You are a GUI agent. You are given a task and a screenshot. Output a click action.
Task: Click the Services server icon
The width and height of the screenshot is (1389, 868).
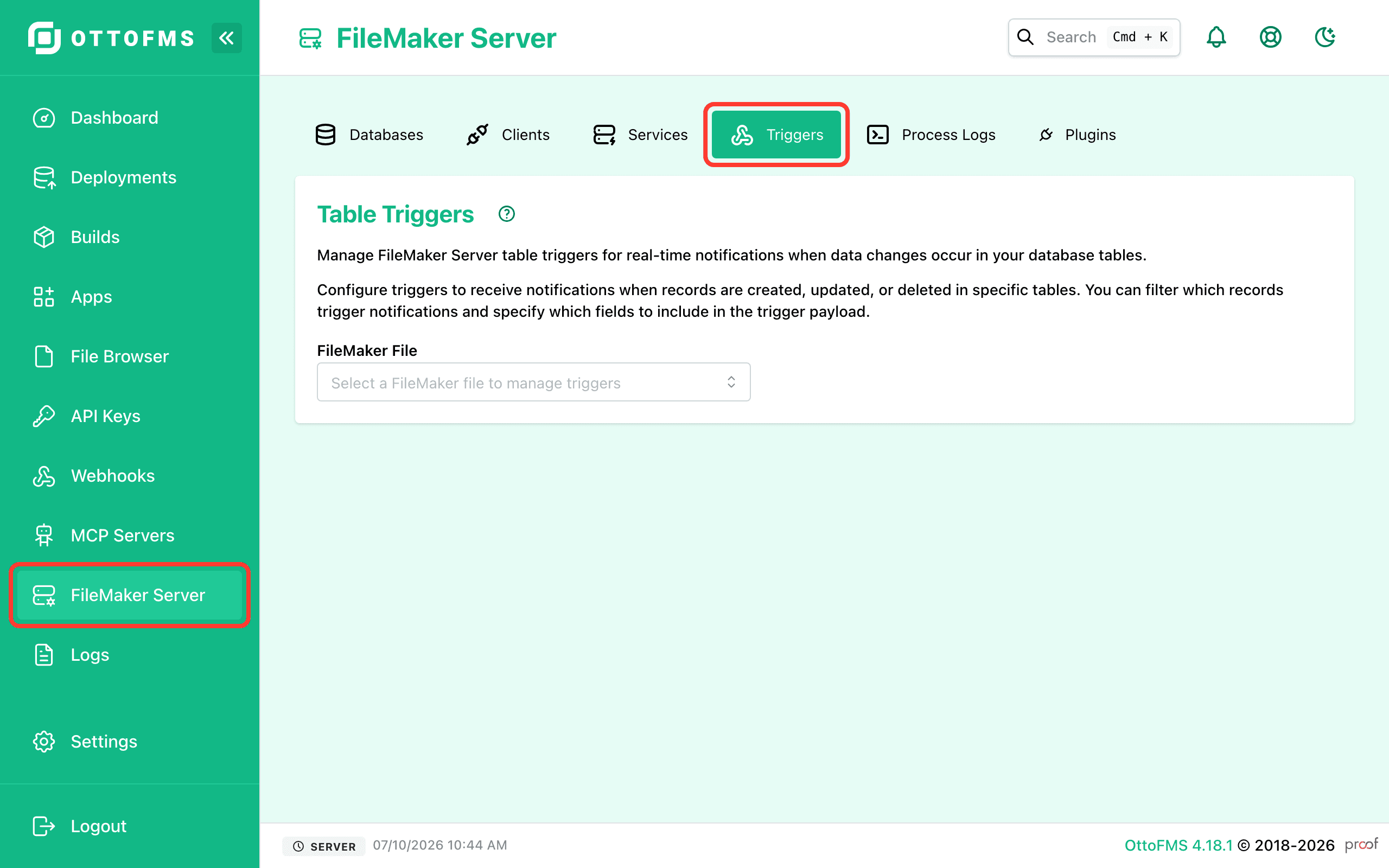[x=604, y=135]
